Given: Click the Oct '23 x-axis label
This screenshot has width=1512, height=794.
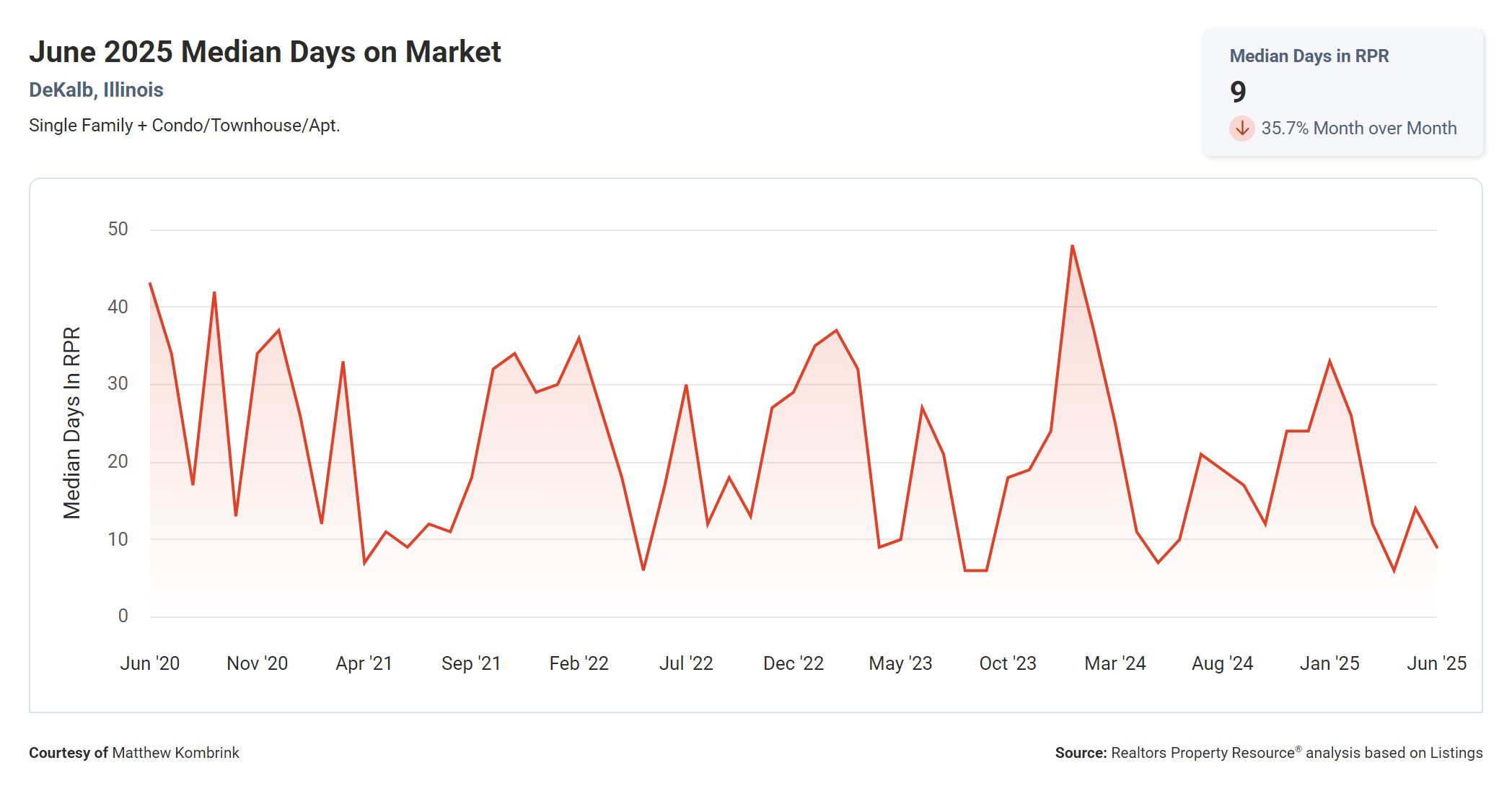Looking at the screenshot, I should 1007,663.
